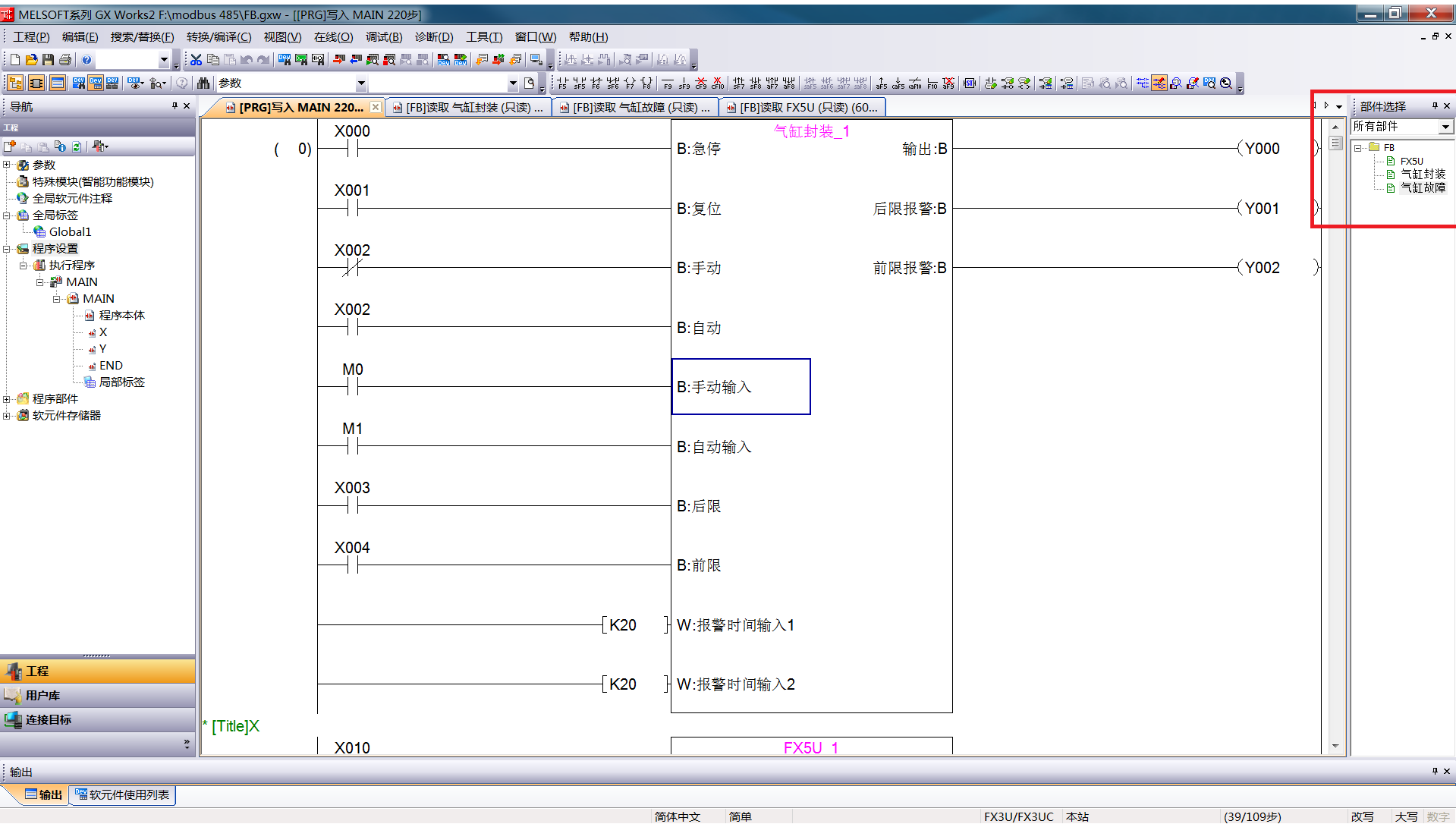Toggle pin on the 部件选择 panel
1456x824 pixels.
pos(1434,106)
